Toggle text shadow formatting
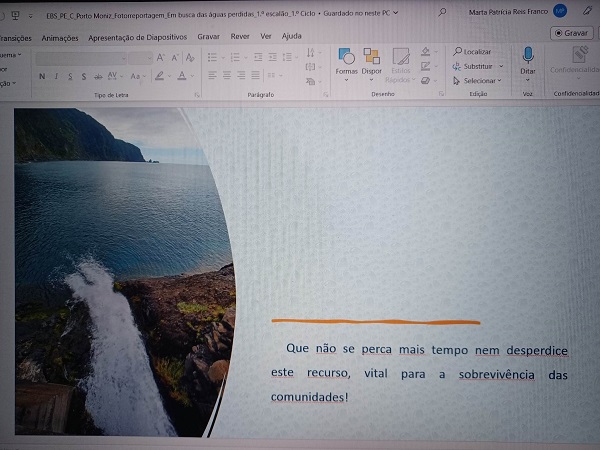600x450 pixels. [x=84, y=77]
